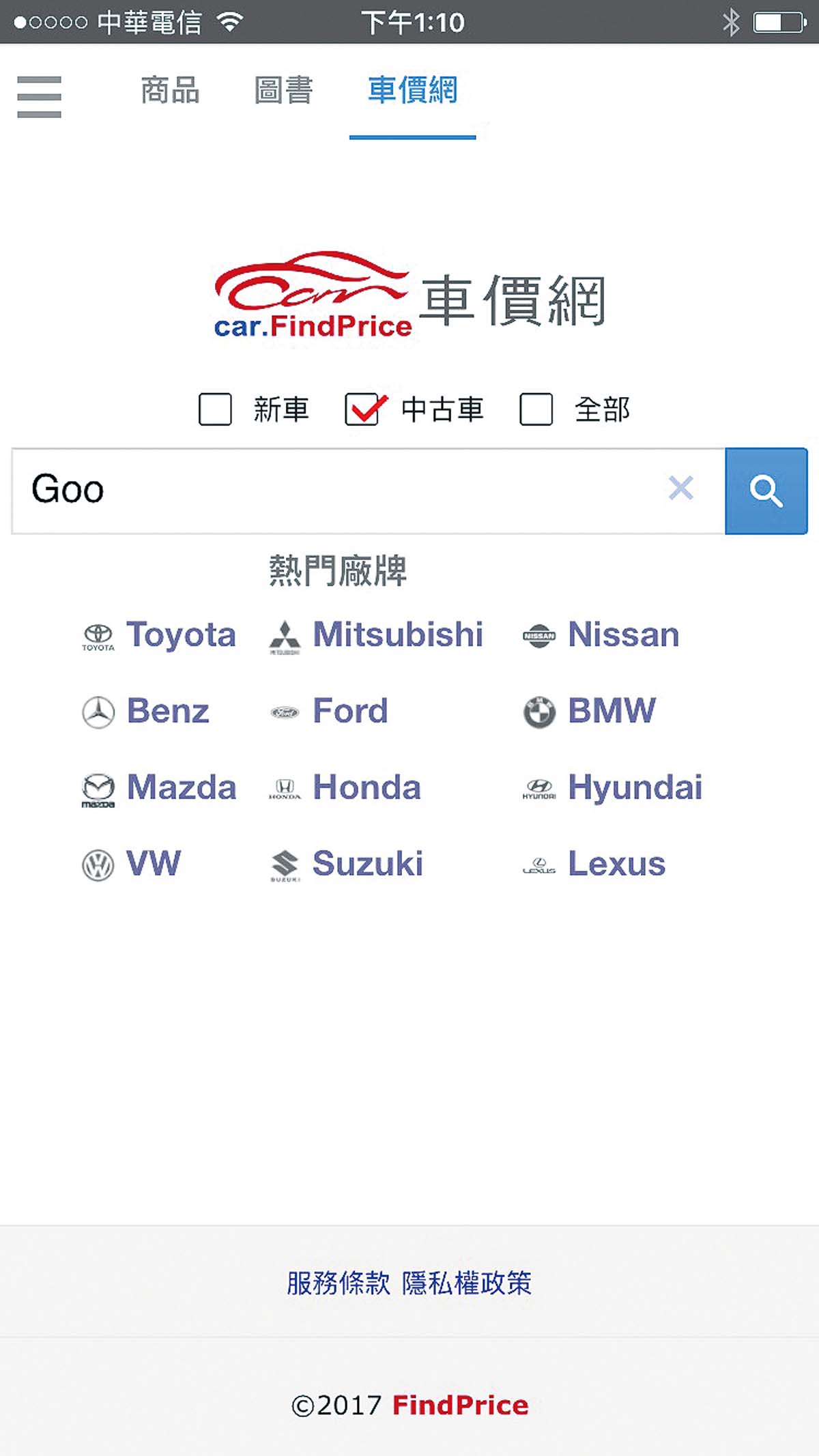Select the Lexus brand link
This screenshot has width=819, height=1456.
[x=616, y=864]
